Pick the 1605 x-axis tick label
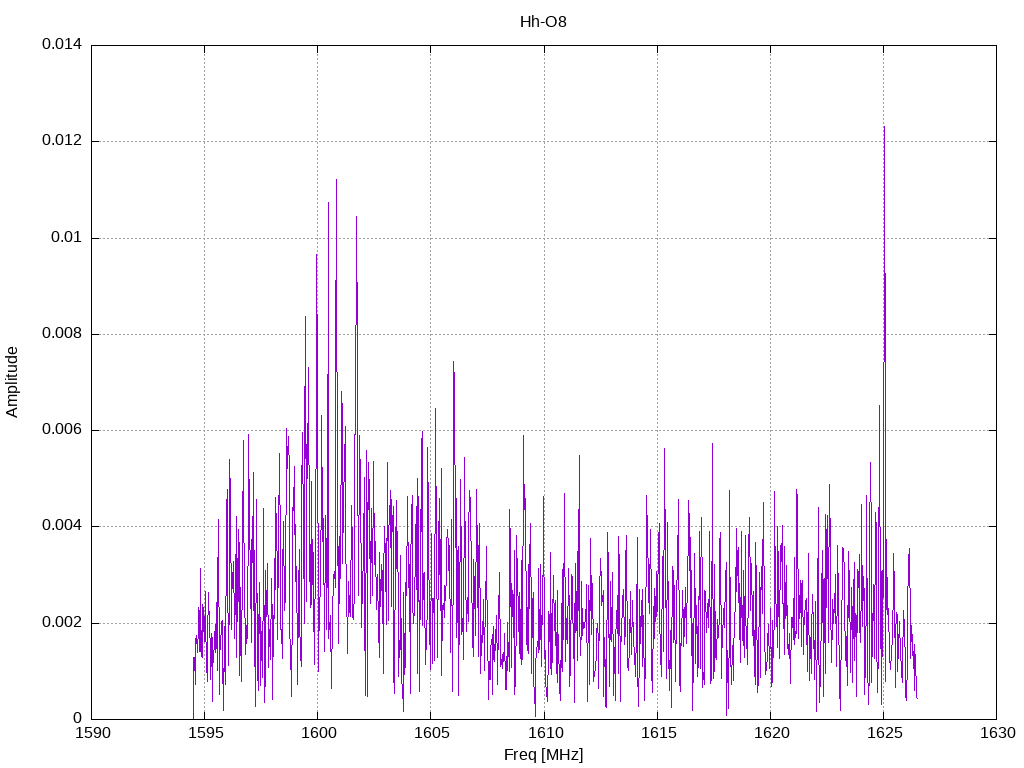This screenshot has height=768, width=1024. (x=431, y=733)
